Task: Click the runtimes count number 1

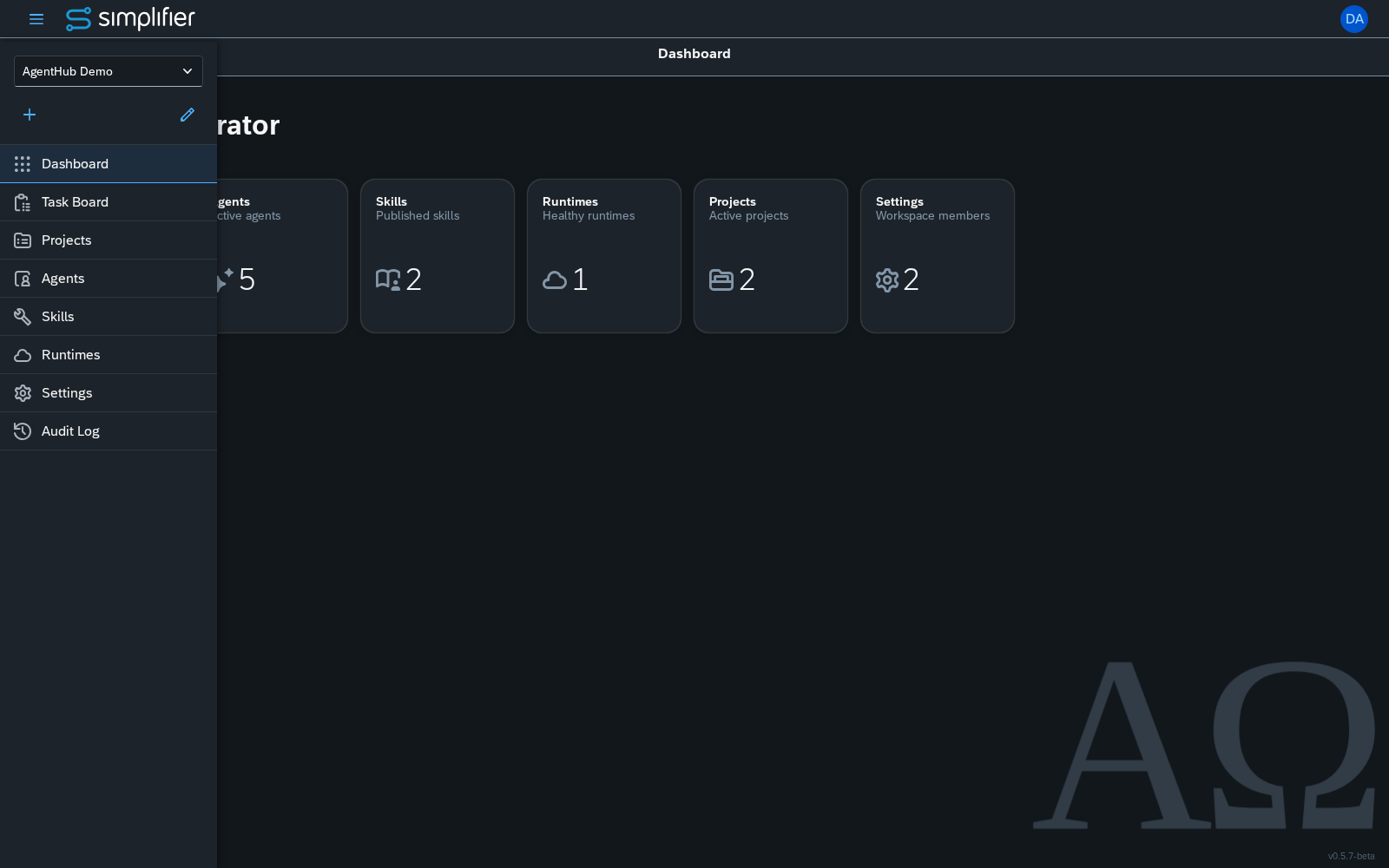Action: tap(580, 279)
